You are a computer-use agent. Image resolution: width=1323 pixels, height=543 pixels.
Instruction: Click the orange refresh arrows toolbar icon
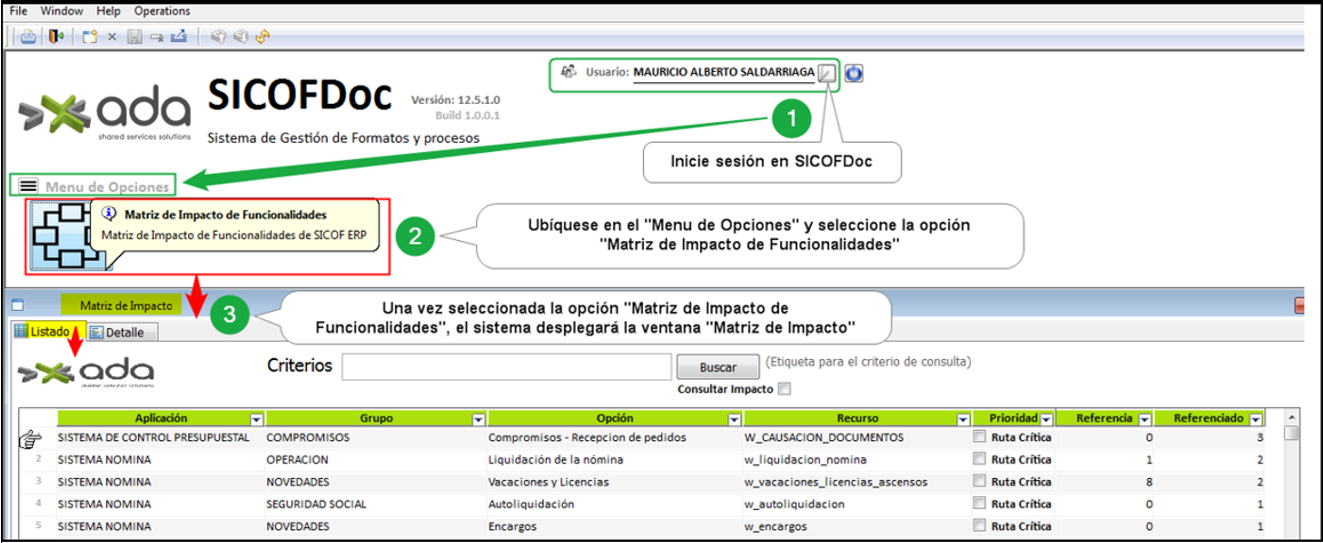(262, 36)
